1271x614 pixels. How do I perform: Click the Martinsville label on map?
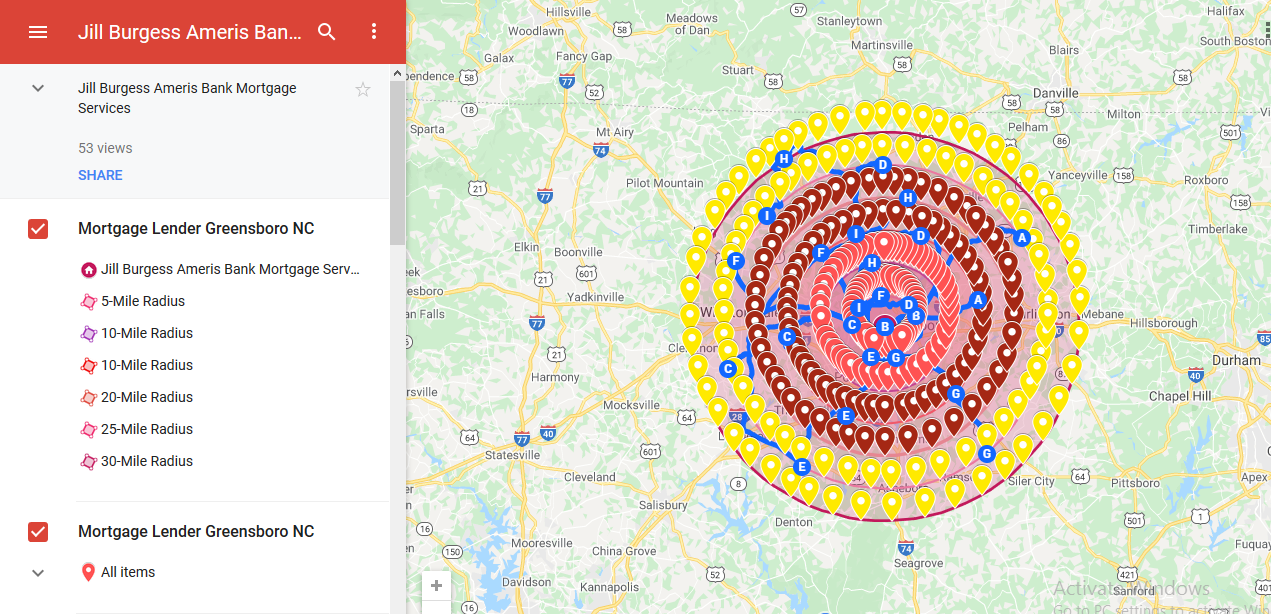(x=882, y=45)
